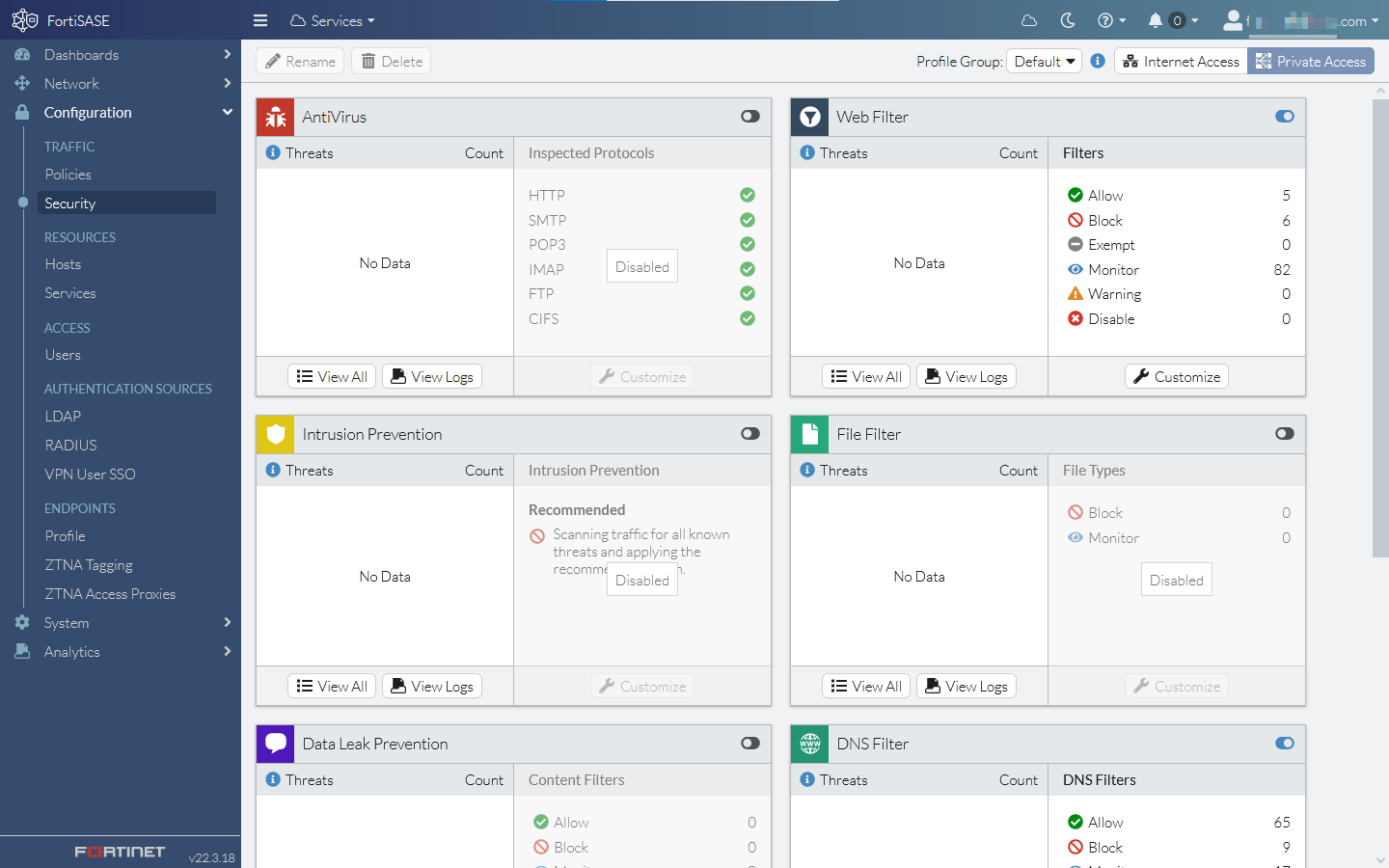
Task: Click Web Filter Customize button
Action: point(1177,376)
